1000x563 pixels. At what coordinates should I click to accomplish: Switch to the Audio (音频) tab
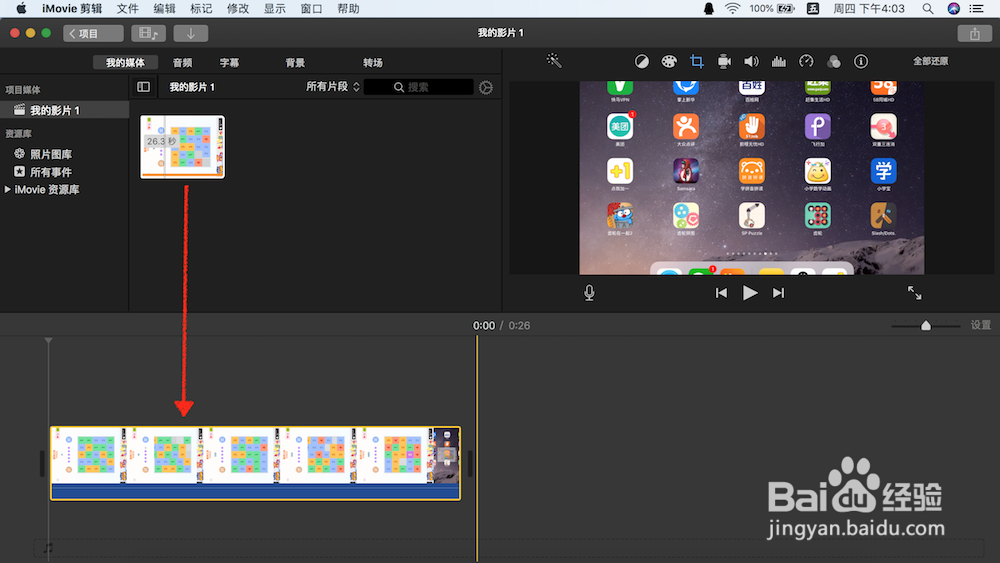click(182, 62)
